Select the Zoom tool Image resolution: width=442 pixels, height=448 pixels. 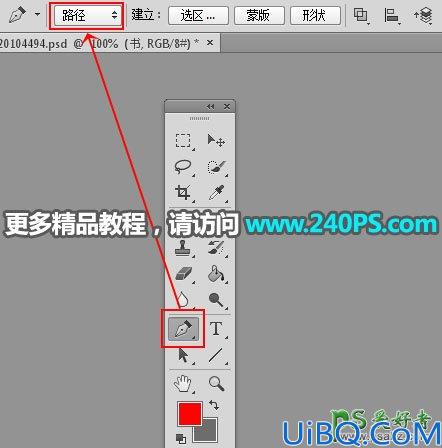click(216, 383)
